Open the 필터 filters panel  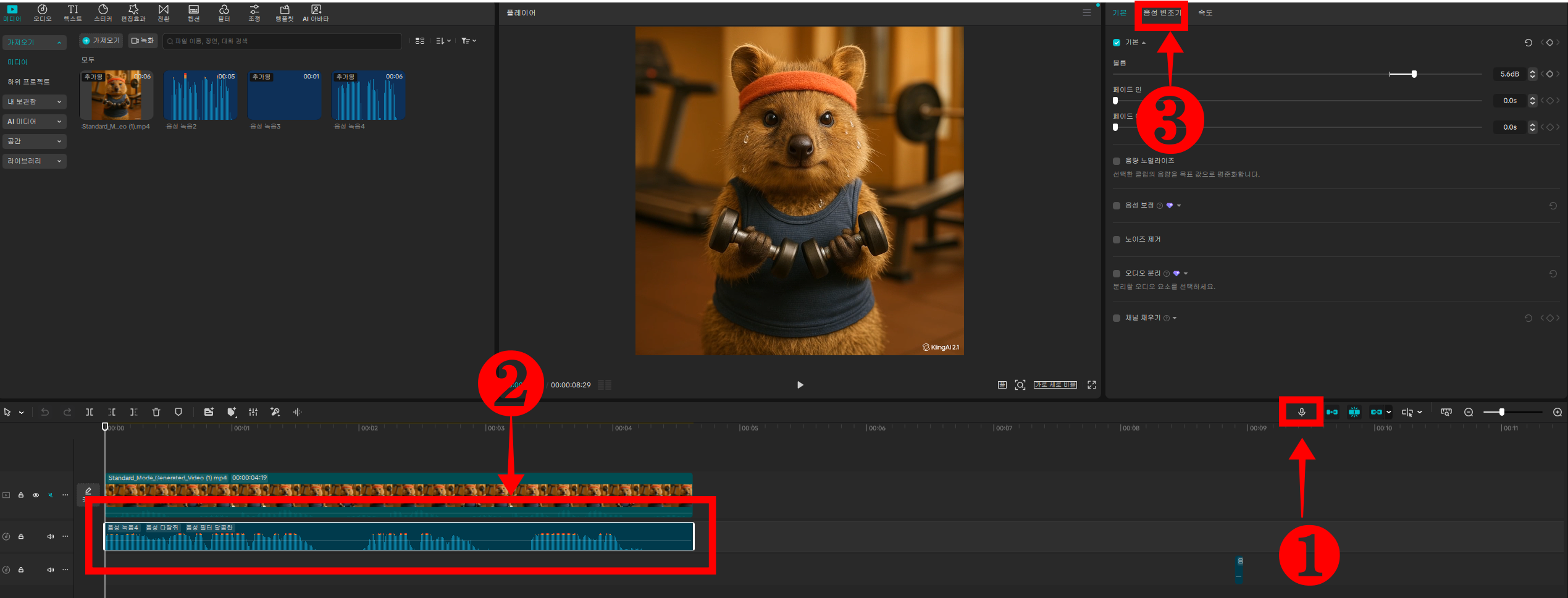coord(224,13)
